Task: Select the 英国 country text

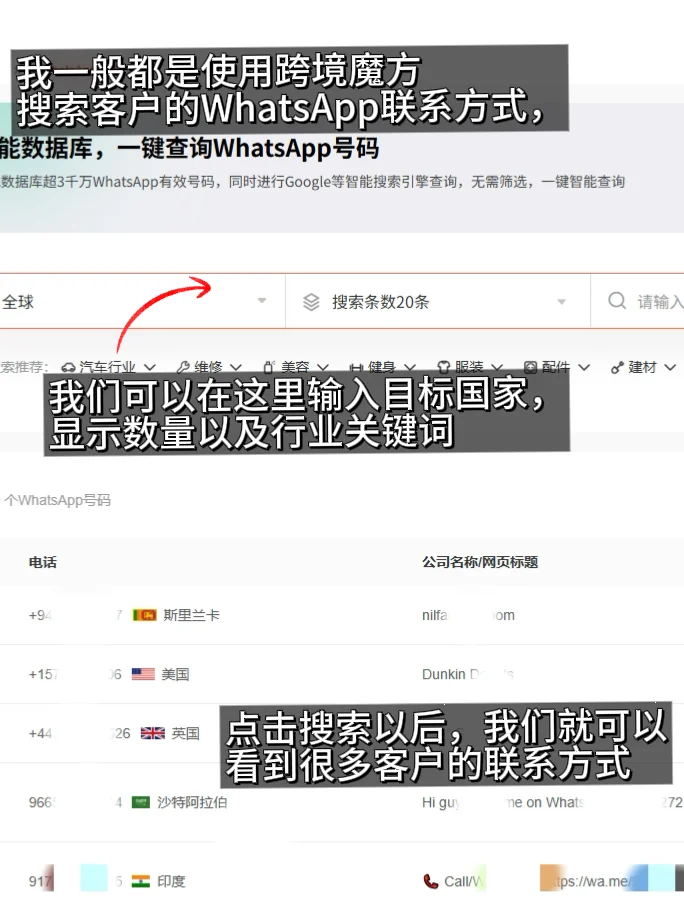Action: pyautogui.click(x=185, y=733)
